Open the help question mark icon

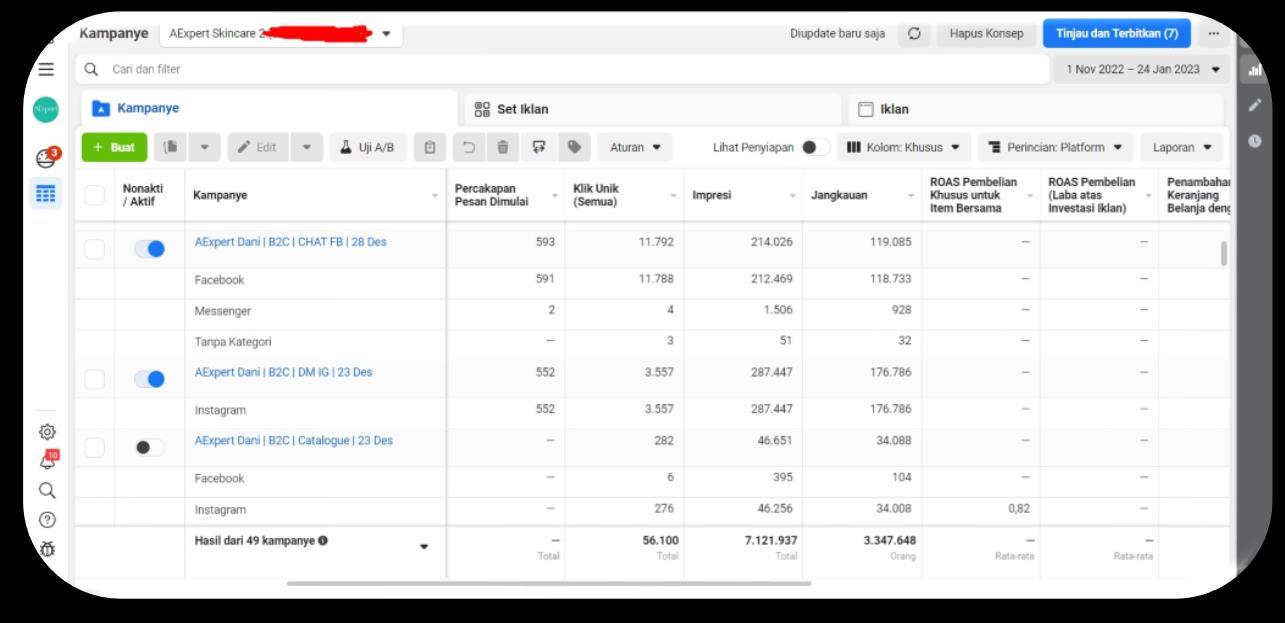tap(48, 520)
